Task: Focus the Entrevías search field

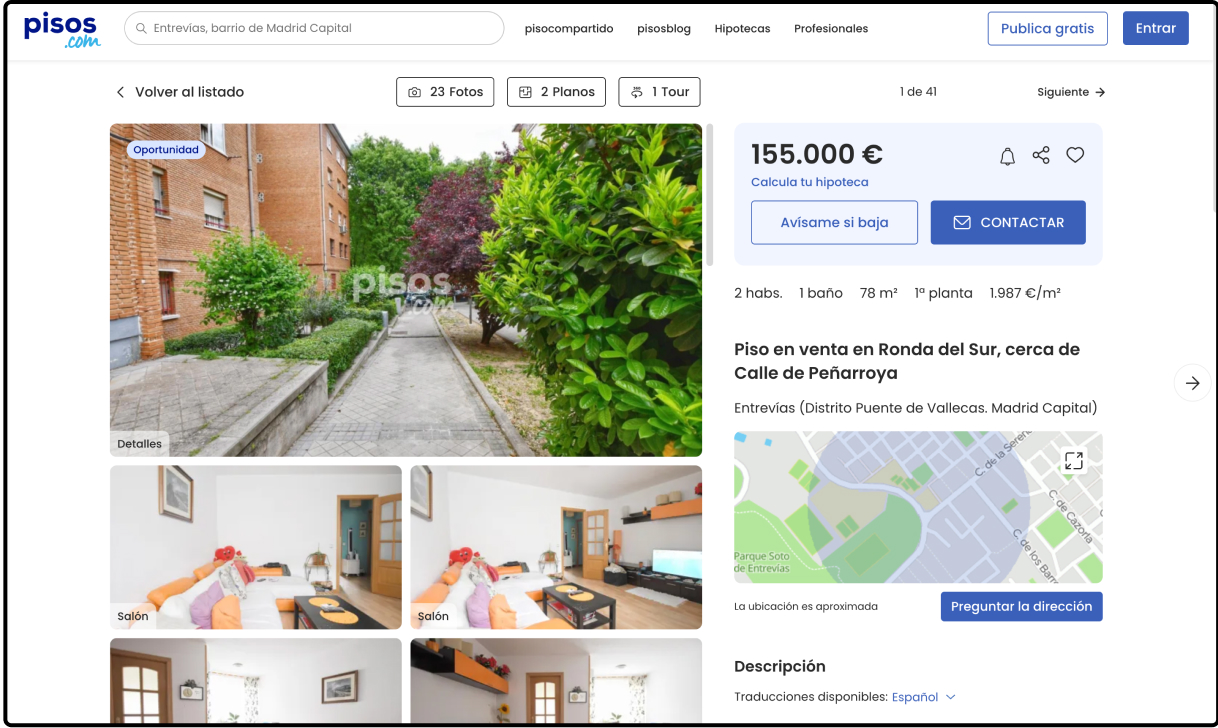Action: 314,28
